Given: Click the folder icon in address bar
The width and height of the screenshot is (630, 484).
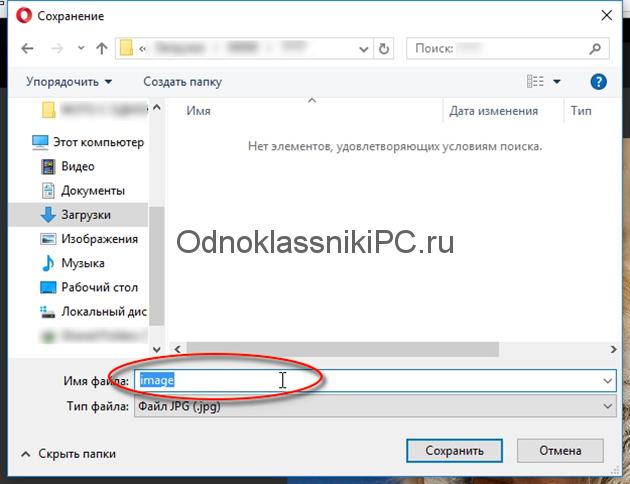Looking at the screenshot, I should (x=126, y=48).
